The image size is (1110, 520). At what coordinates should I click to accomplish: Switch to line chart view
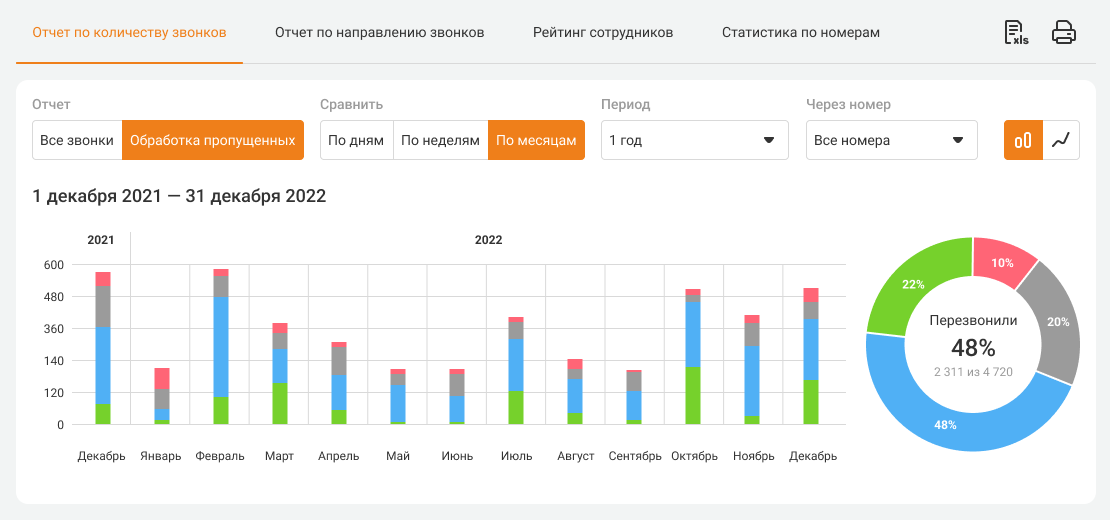click(1061, 140)
